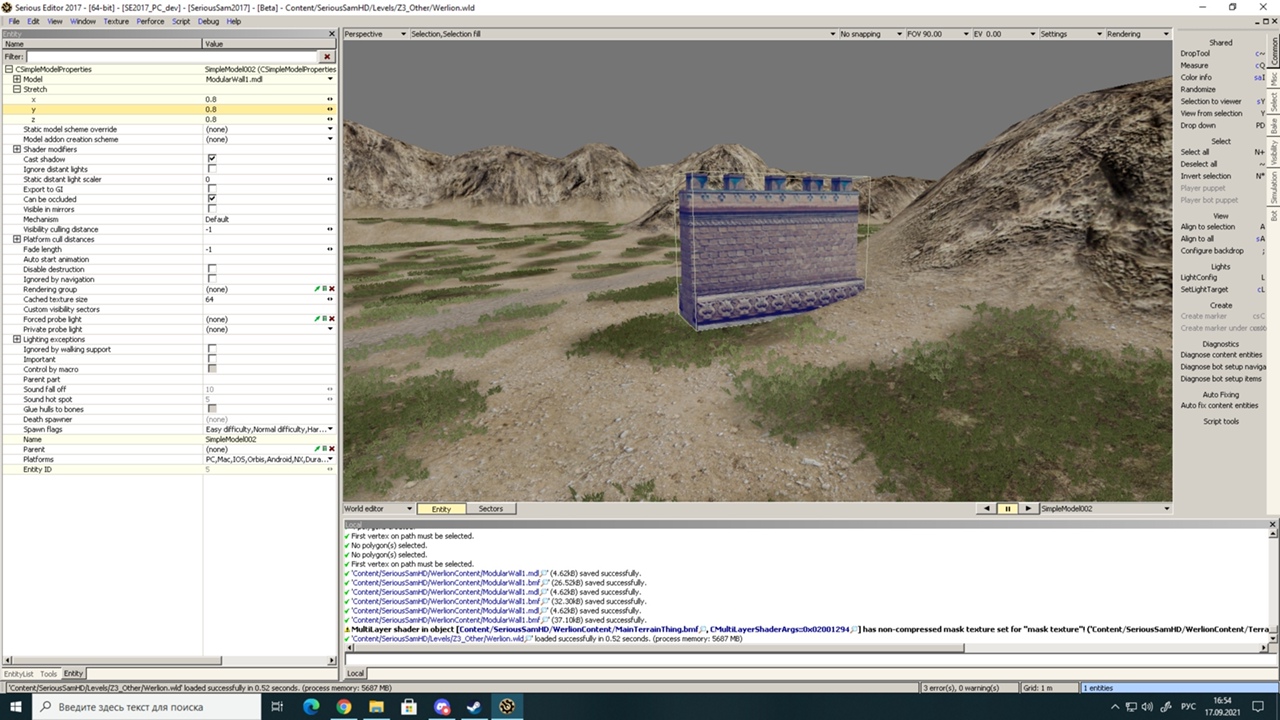
Task: Close the Local log panel
Action: pos(1274,524)
